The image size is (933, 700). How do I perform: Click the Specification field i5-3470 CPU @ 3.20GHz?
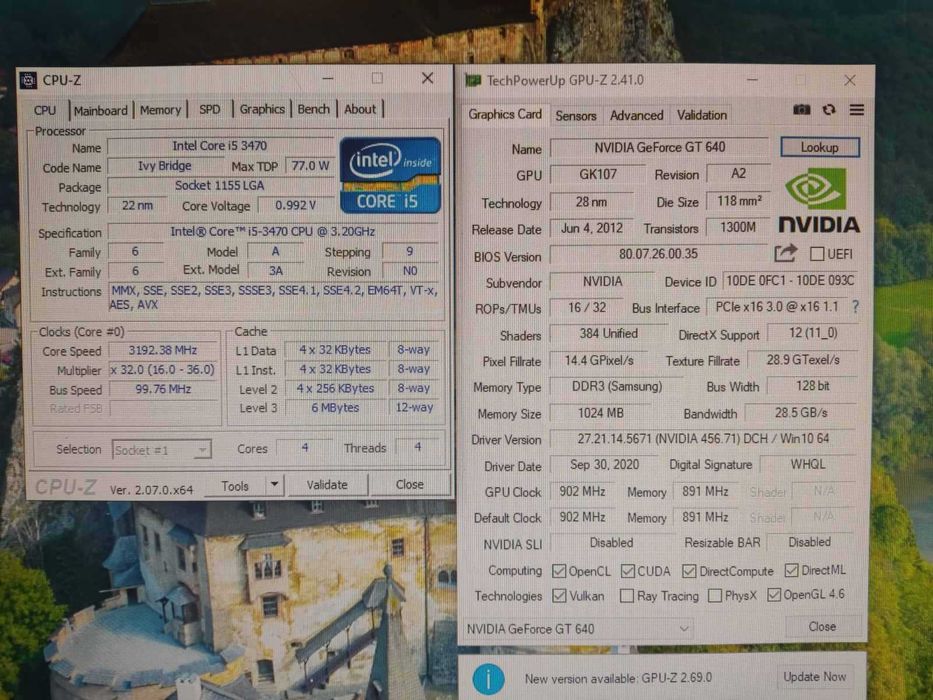pos(273,232)
